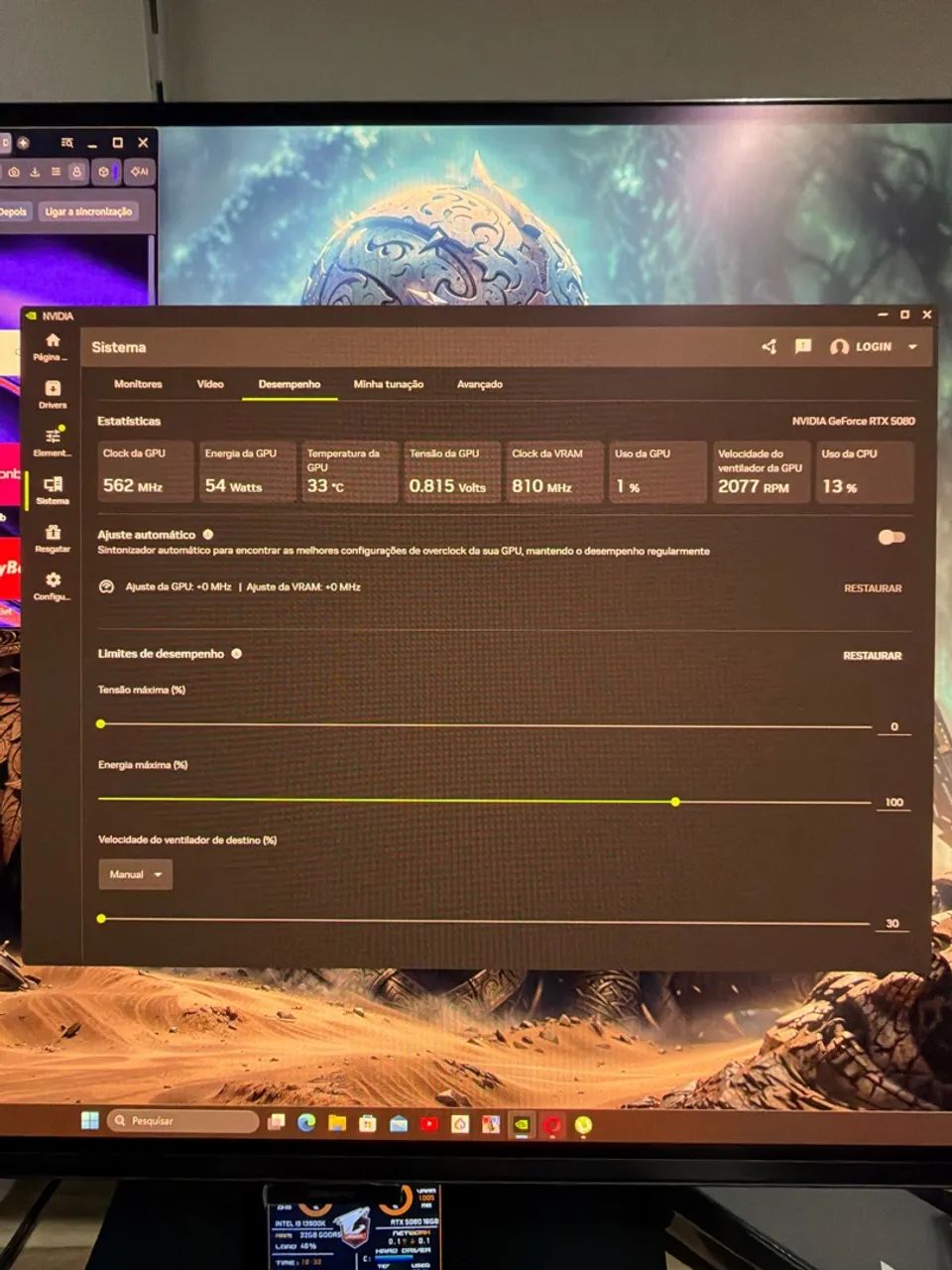Toggle the Ajuste automático switch
Screen dimensions: 952x1270
coord(892,538)
